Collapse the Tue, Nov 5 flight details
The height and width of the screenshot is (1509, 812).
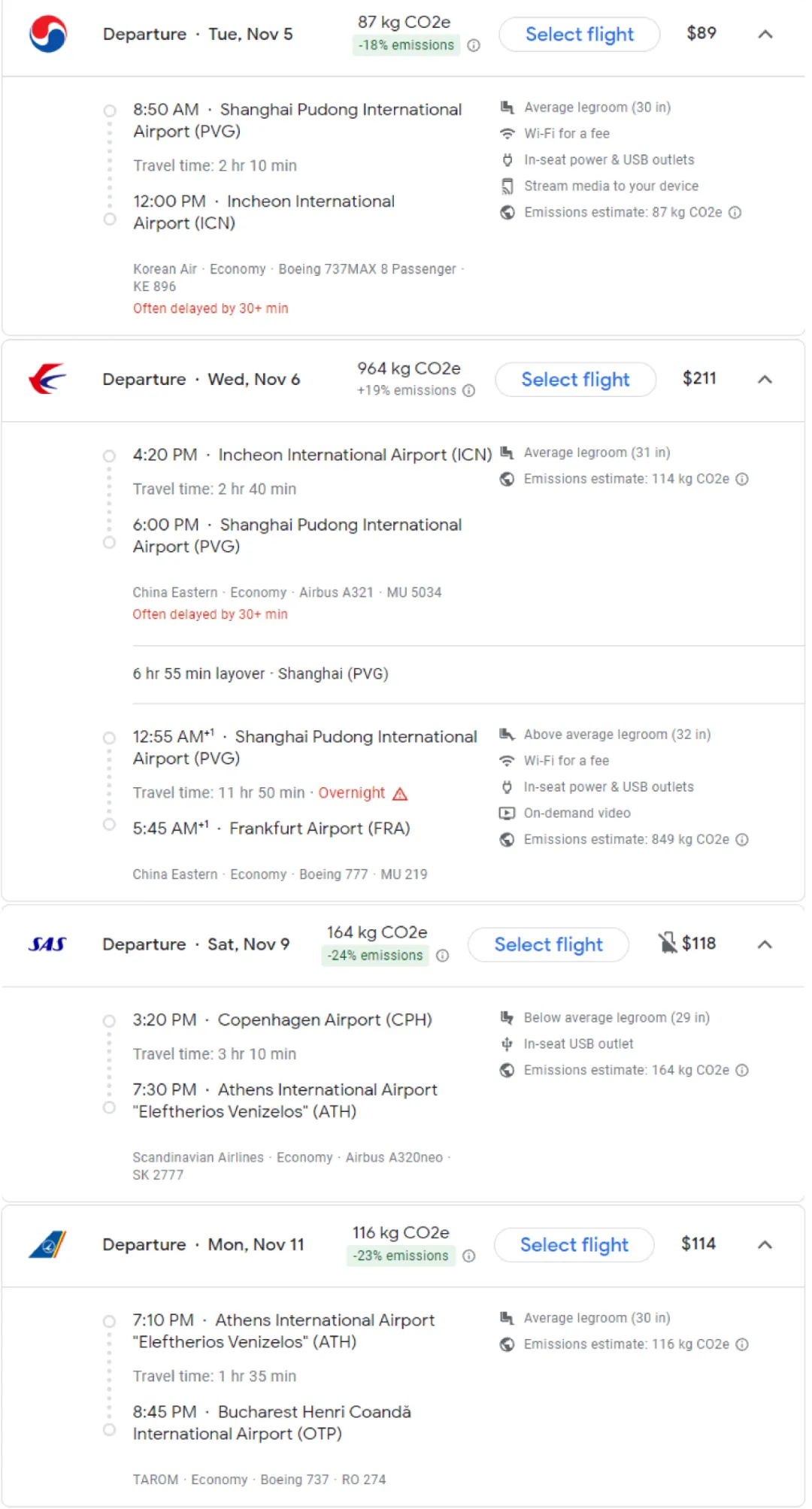[765, 35]
